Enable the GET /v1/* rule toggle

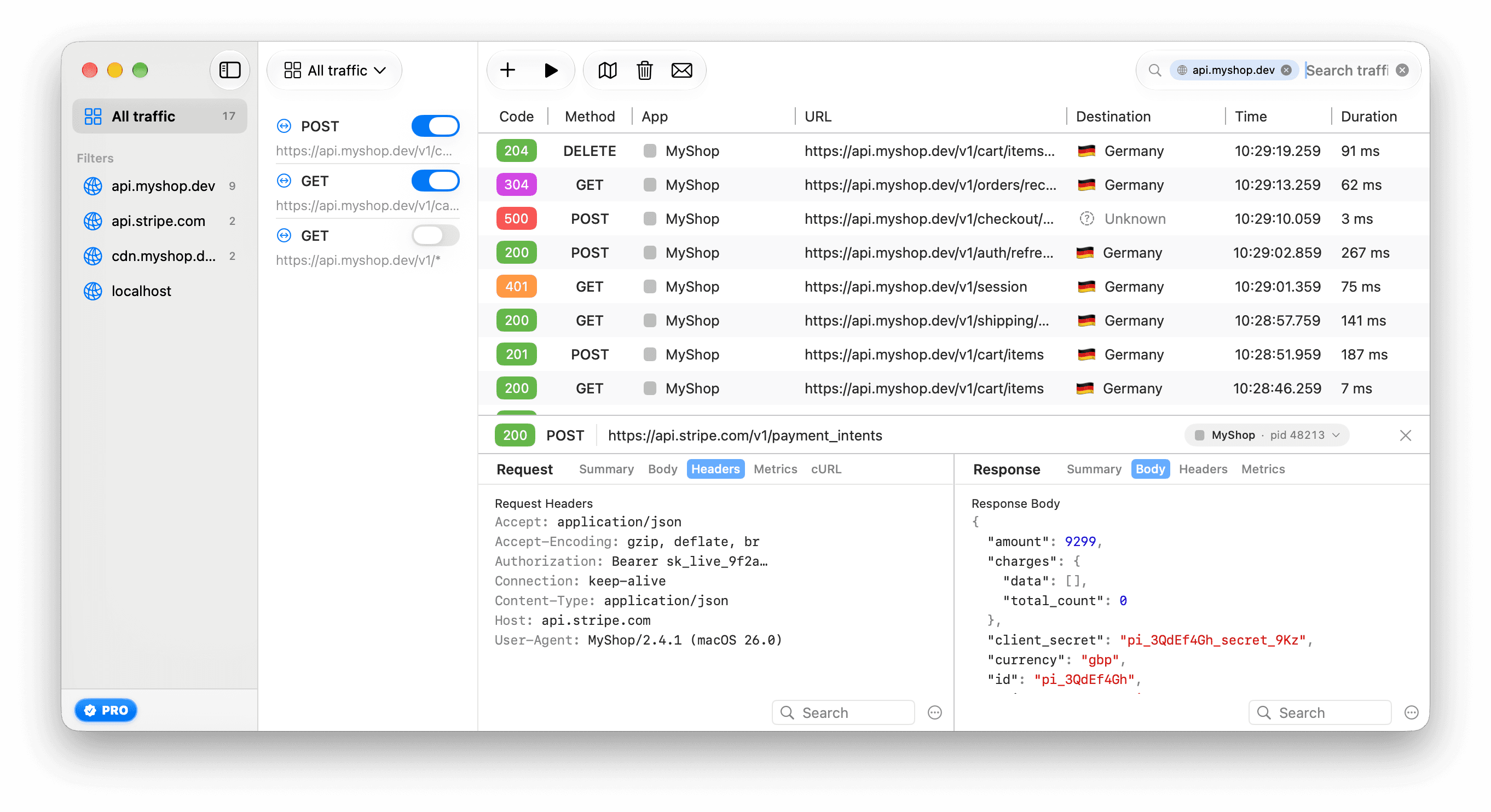point(435,235)
